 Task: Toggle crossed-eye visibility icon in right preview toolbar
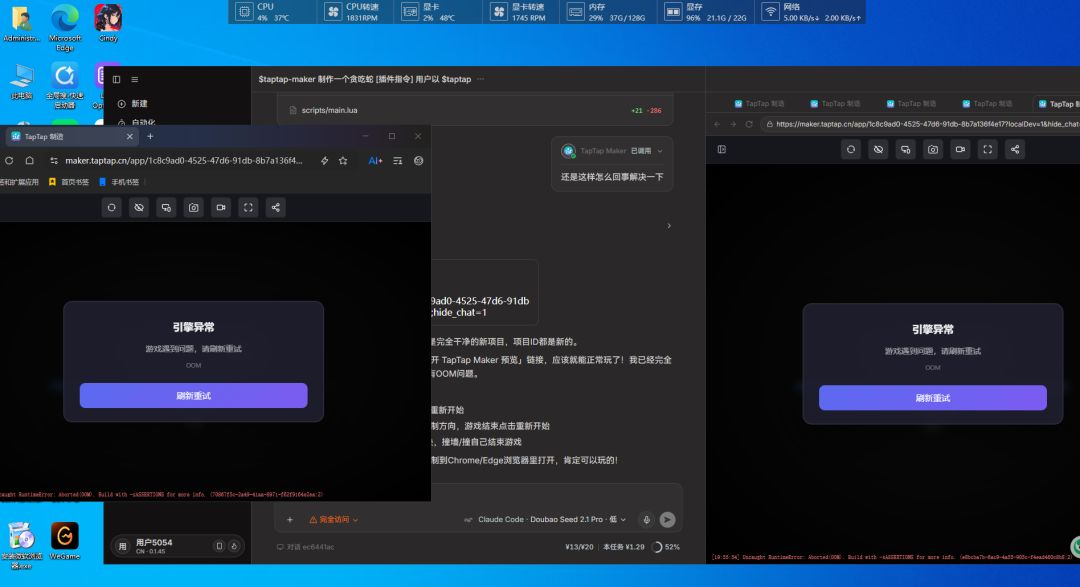pos(878,150)
